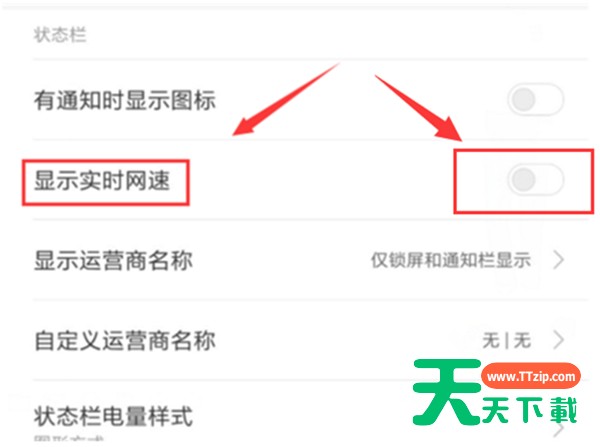Tap the 有通知时显示图标 label text

click(x=125, y=100)
